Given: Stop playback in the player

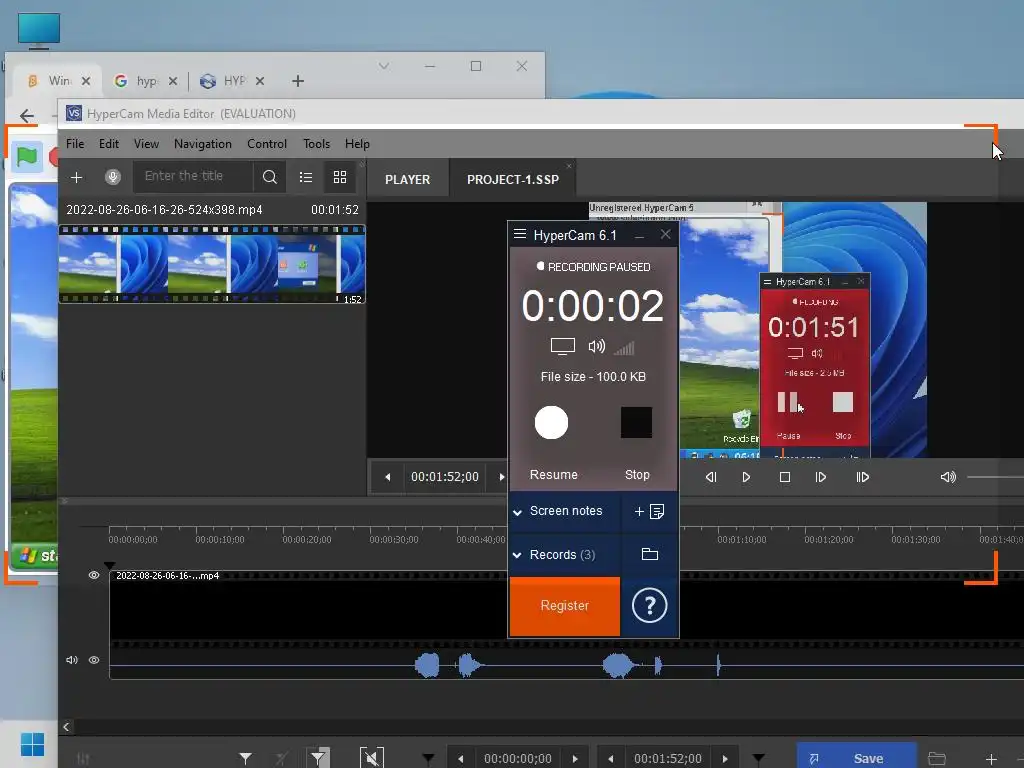Looking at the screenshot, I should [785, 477].
